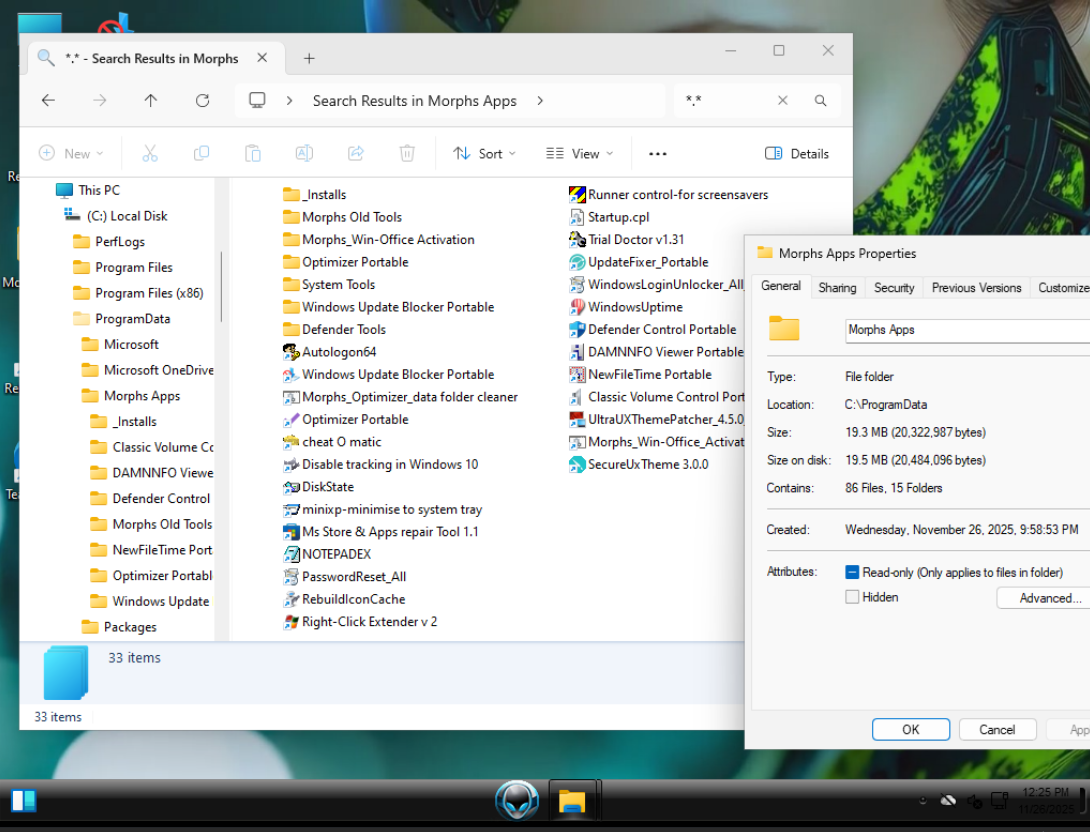Open the Autologon64 file icon
Image resolution: width=1090 pixels, height=832 pixels.
(x=292, y=352)
